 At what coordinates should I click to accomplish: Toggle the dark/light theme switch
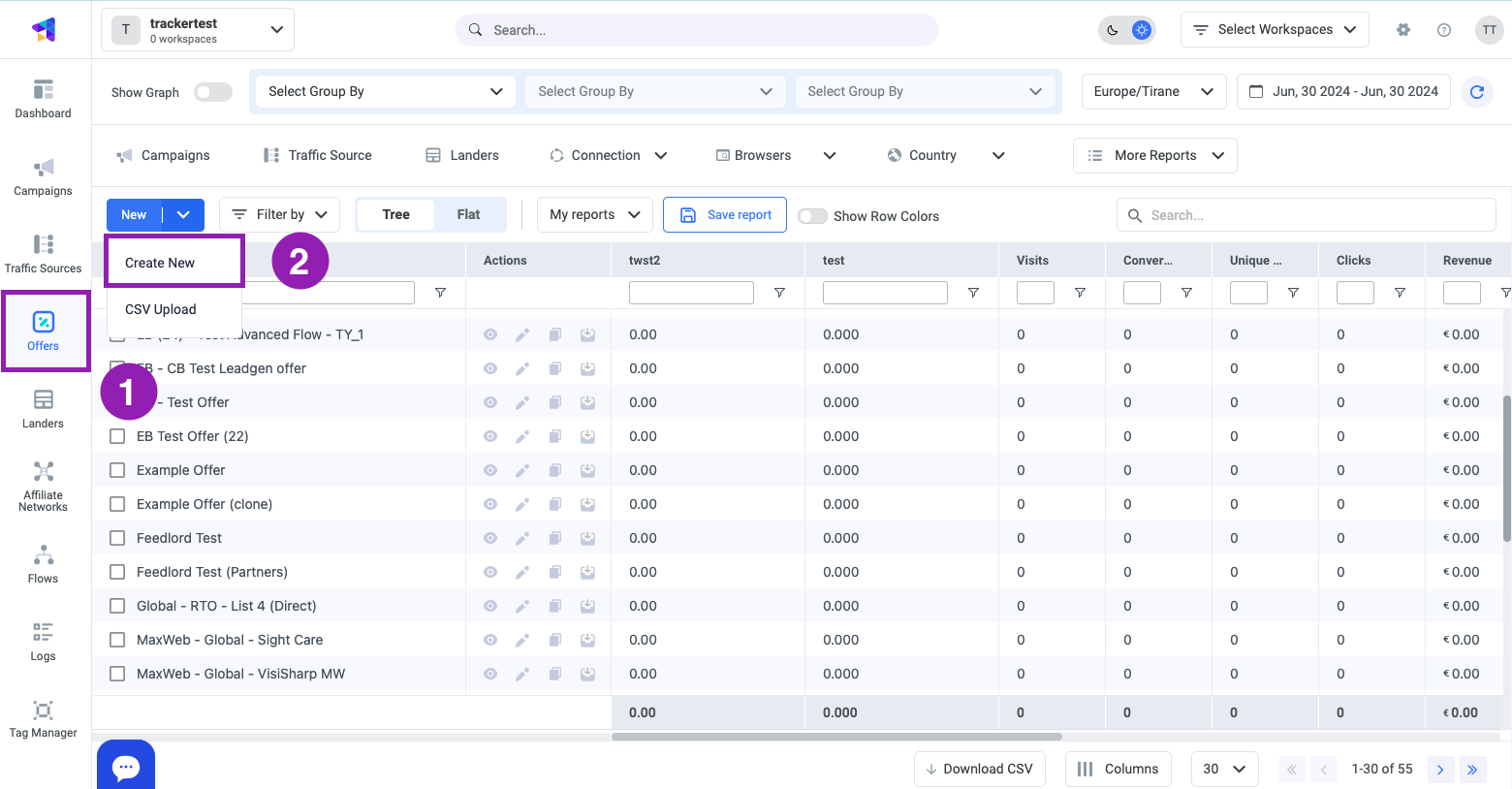pos(1127,30)
